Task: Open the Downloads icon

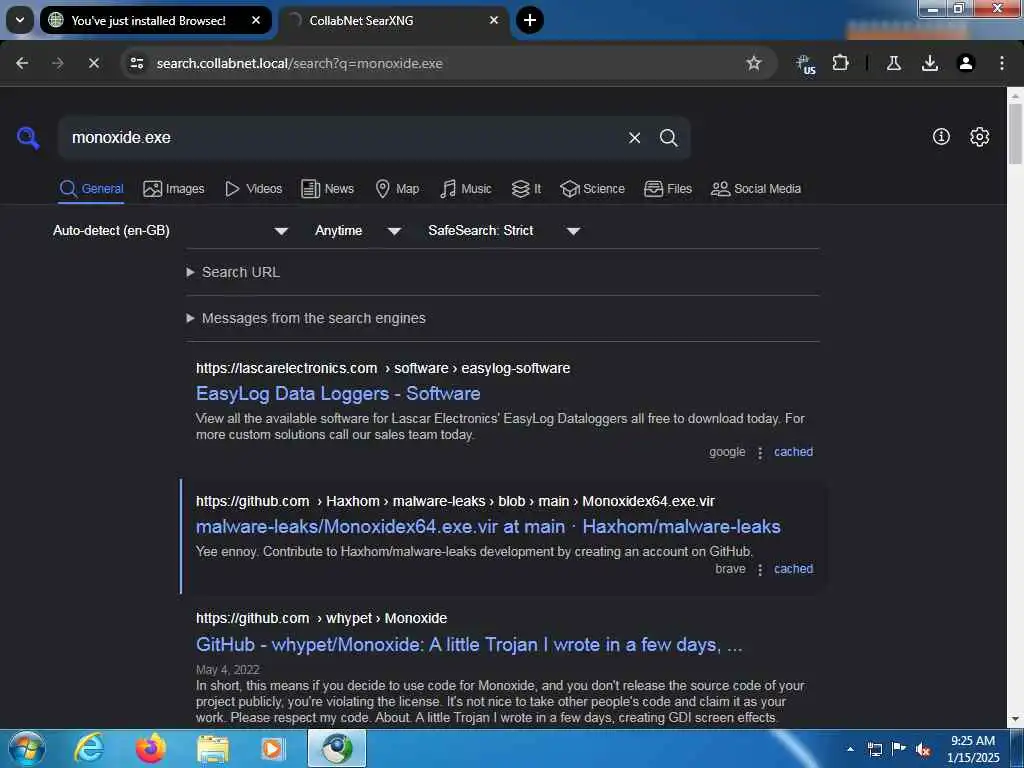Action: (930, 63)
